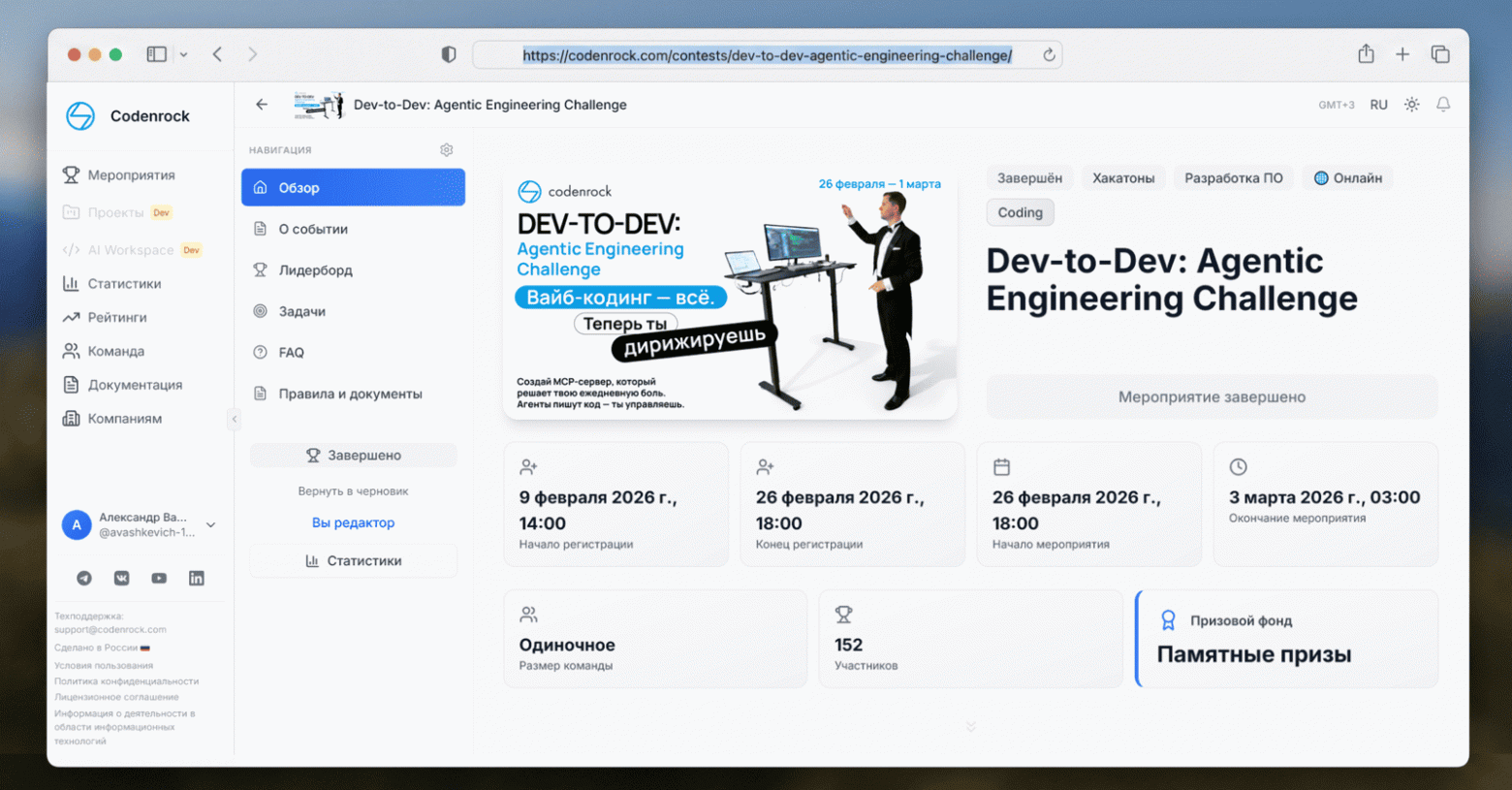Open Лицензионное соглашение link
Screen dimensions: 1512x790
click(116, 696)
